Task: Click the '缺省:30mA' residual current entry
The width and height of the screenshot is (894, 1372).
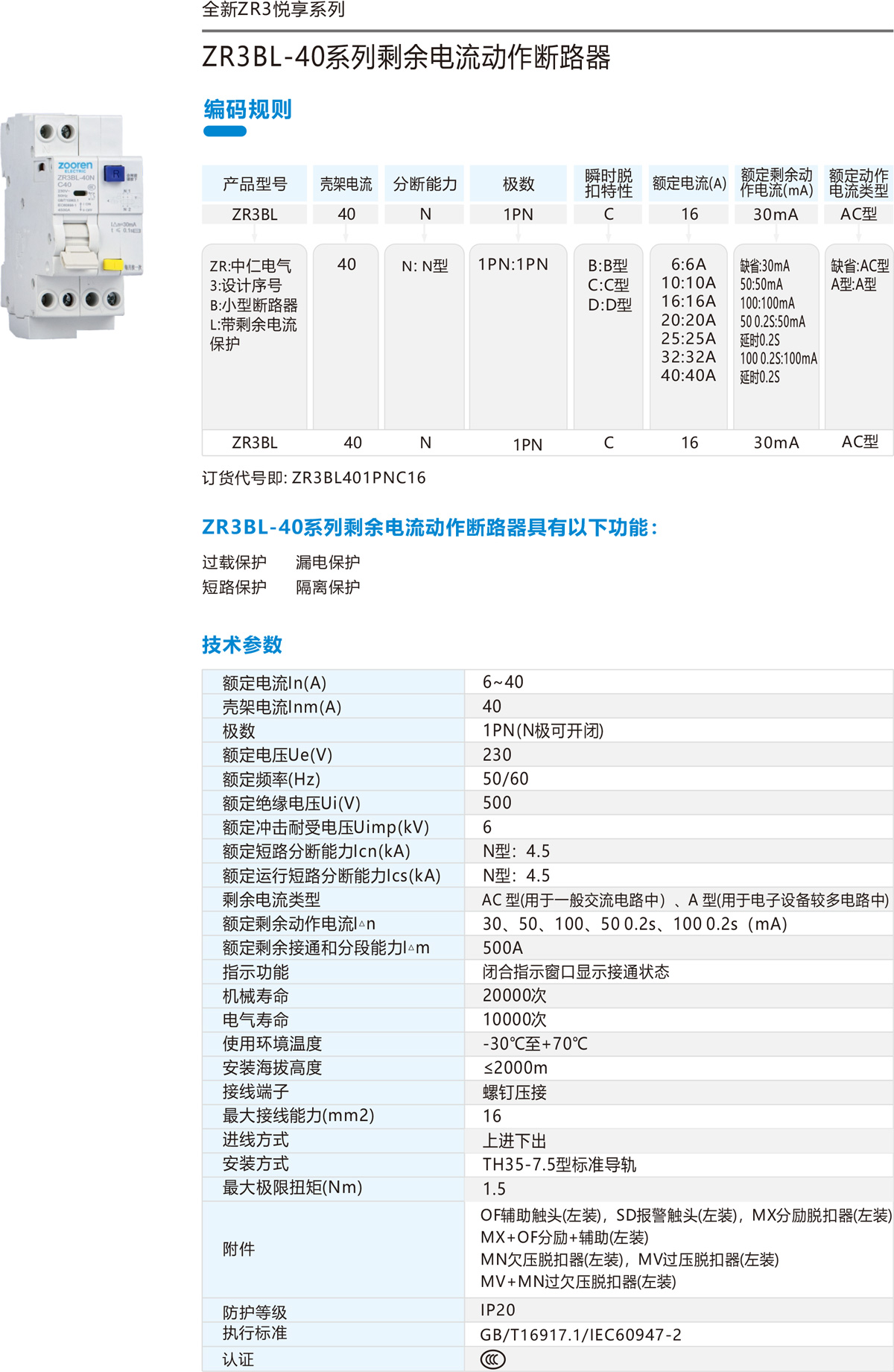Action: pyautogui.click(x=764, y=266)
